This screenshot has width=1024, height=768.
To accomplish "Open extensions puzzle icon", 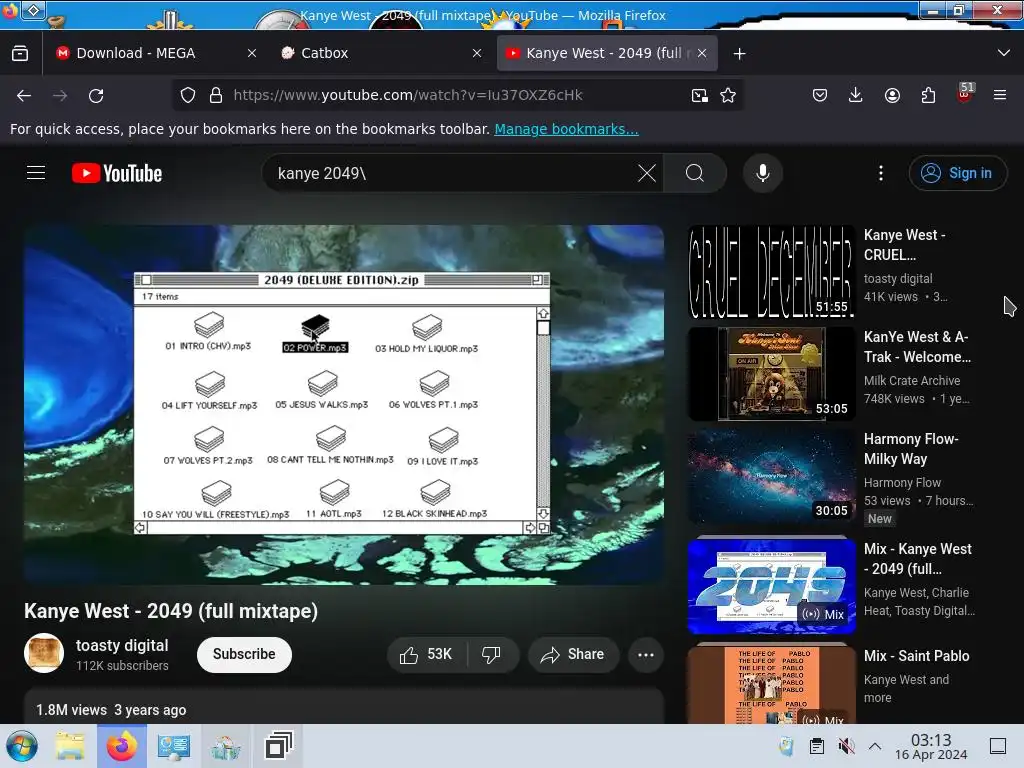I will click(x=928, y=95).
